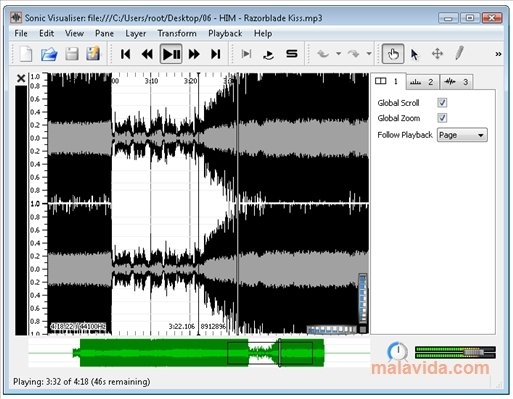Toggle Constrain Playback to Selection
The width and height of the screenshot is (513, 399).
pyautogui.click(x=246, y=54)
